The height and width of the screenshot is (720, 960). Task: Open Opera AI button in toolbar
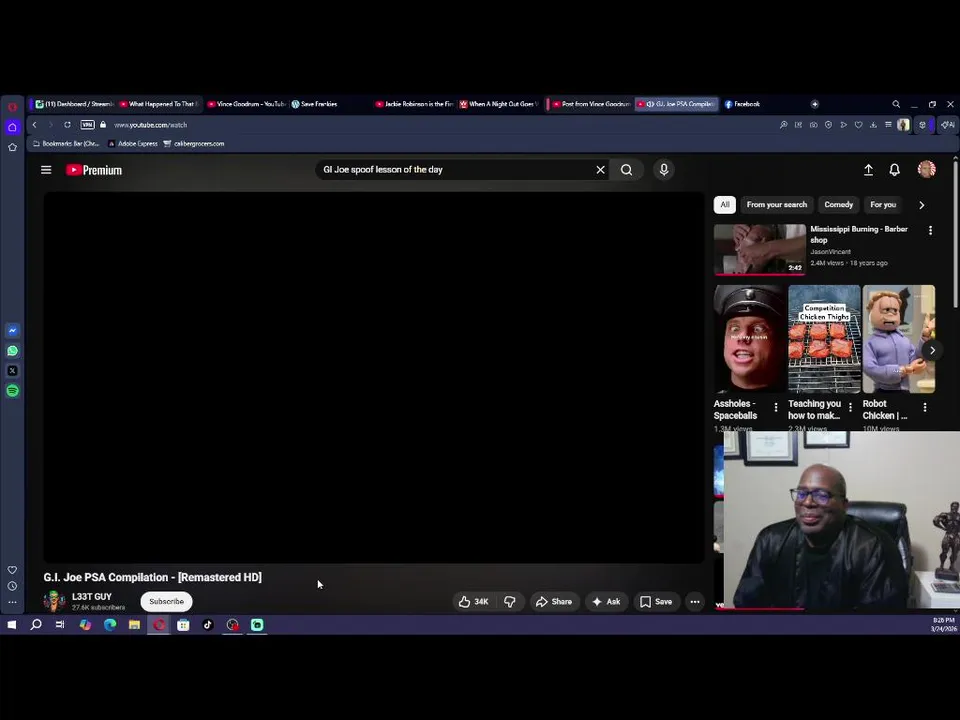[x=948, y=124]
